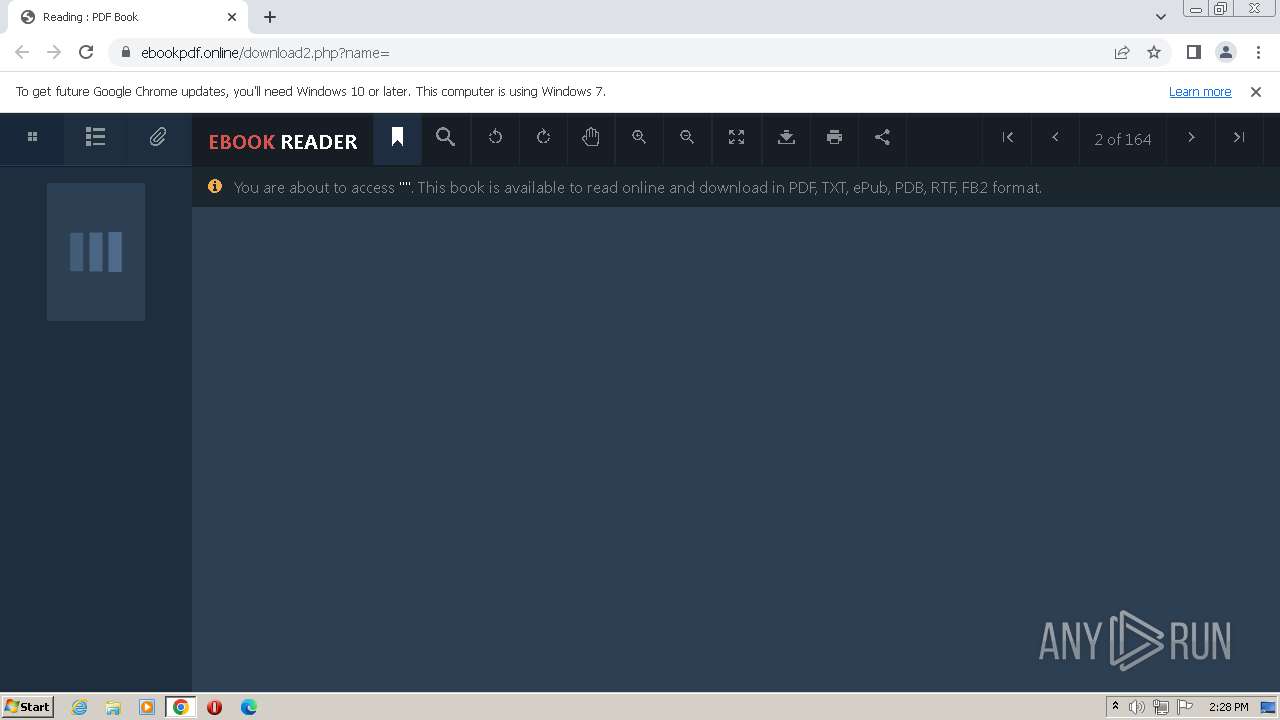Show hidden system tray icons
The image size is (1280, 720).
click(1115, 707)
